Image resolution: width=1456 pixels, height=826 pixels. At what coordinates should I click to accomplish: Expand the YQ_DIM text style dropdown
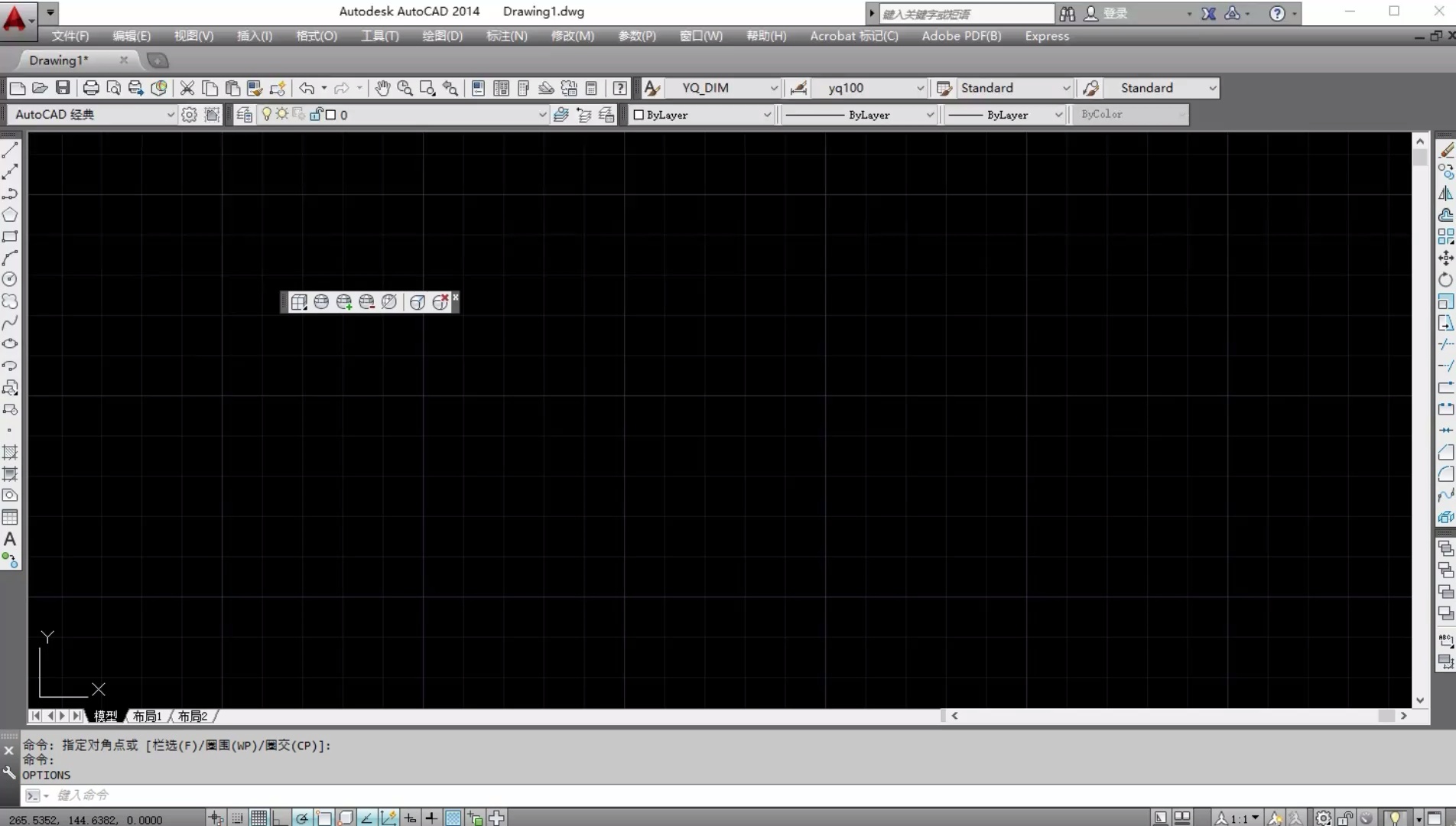[773, 88]
